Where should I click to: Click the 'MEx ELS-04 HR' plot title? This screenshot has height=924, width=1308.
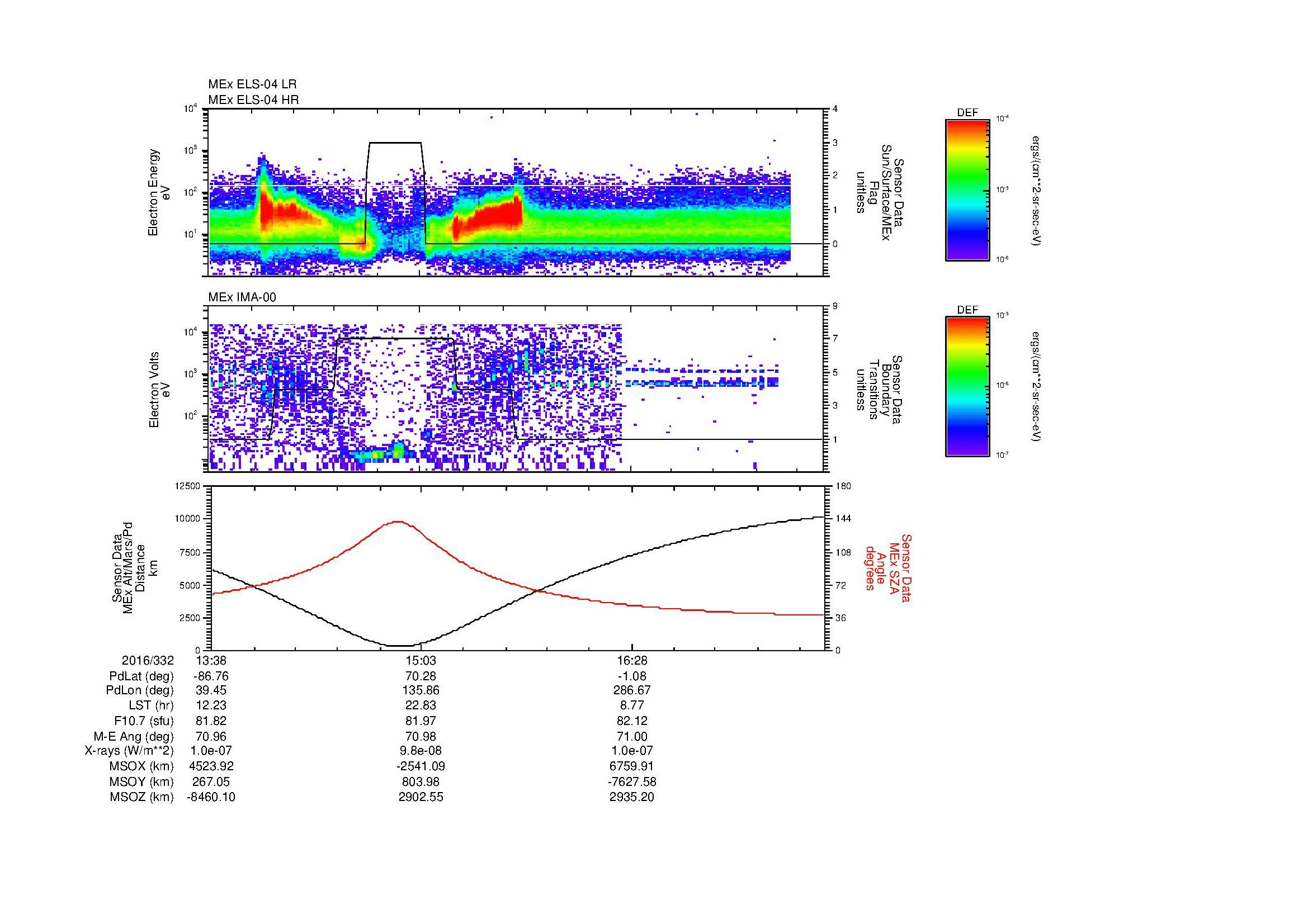(x=253, y=99)
